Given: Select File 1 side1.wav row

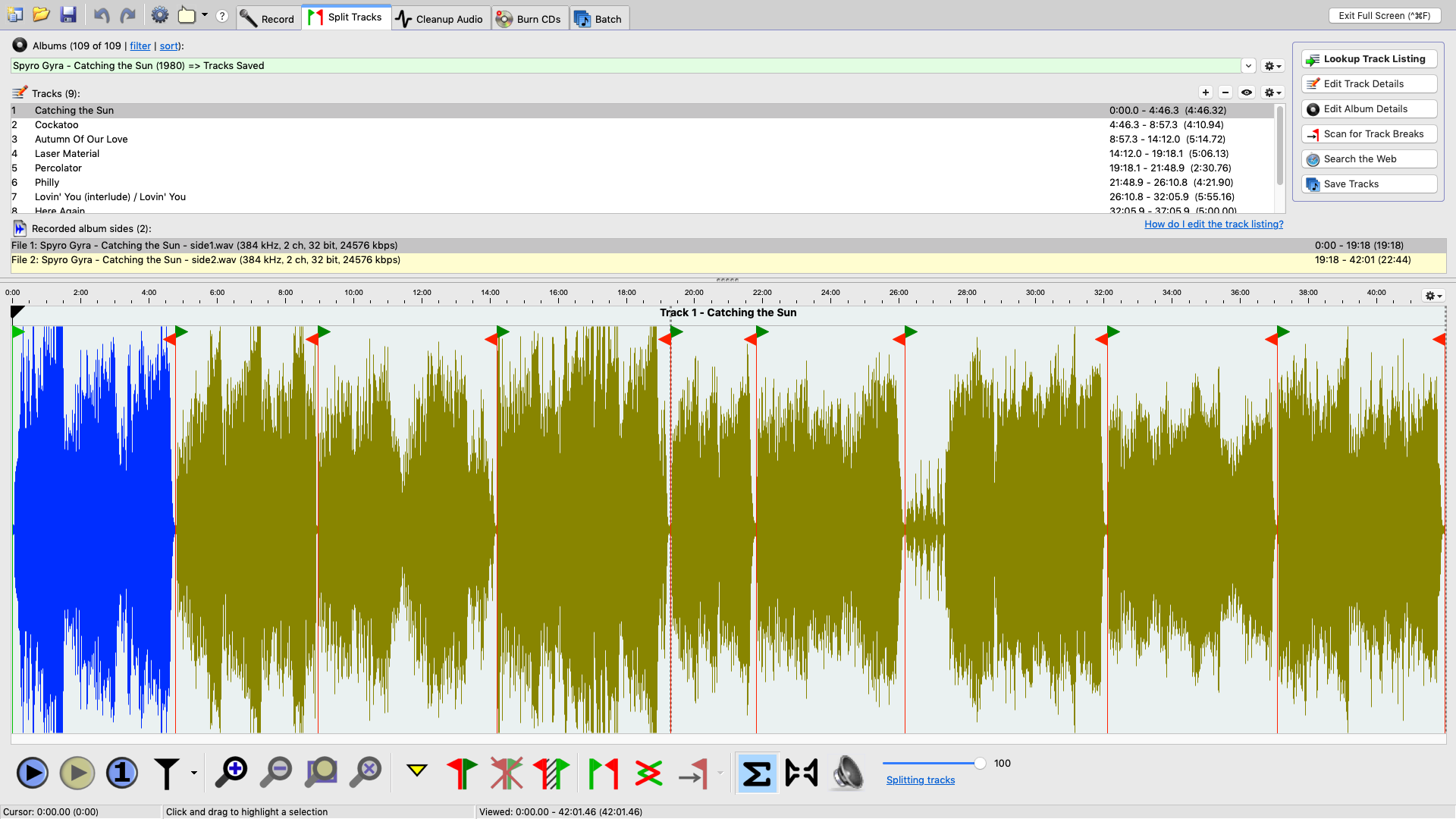Looking at the screenshot, I should 728,245.
